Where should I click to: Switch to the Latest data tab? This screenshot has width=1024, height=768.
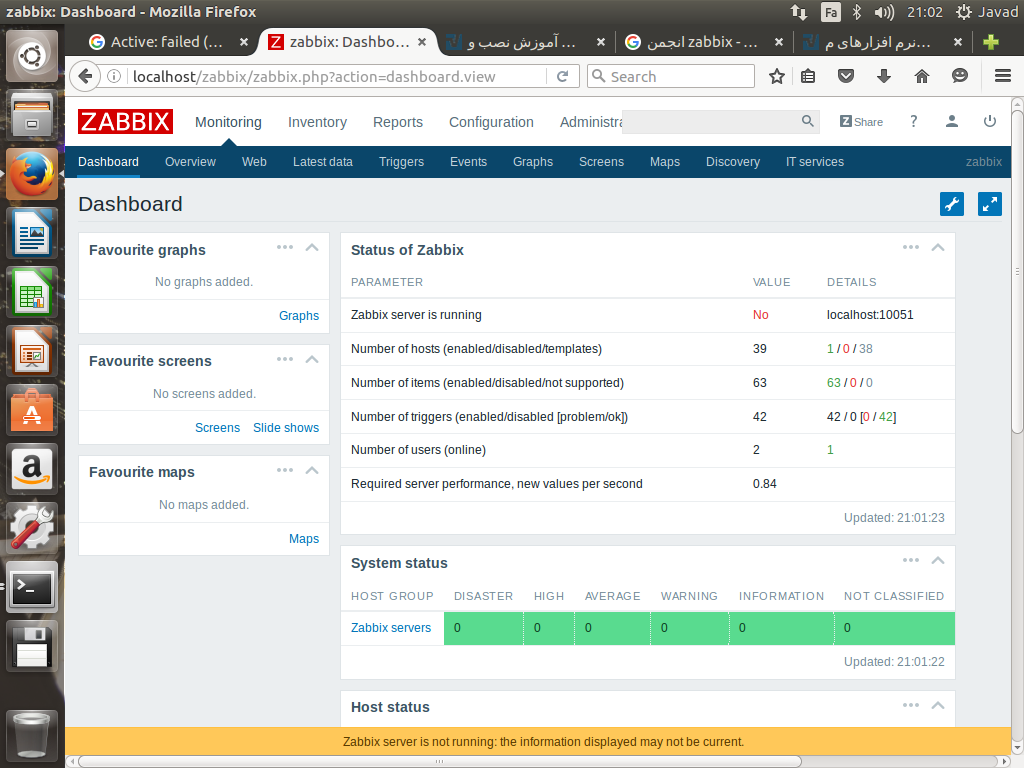tap(322, 162)
